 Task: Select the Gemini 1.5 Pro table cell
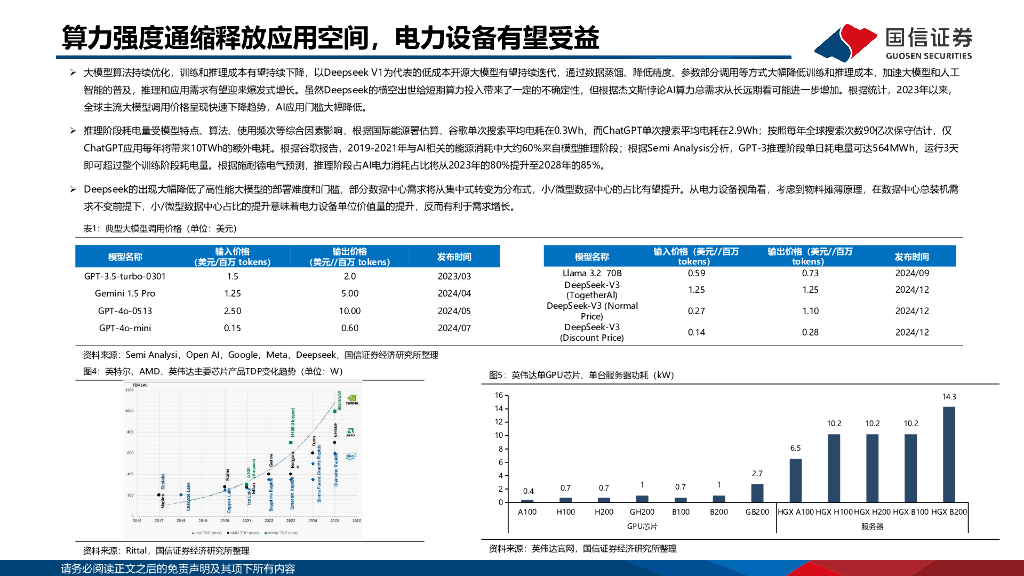pyautogui.click(x=125, y=293)
